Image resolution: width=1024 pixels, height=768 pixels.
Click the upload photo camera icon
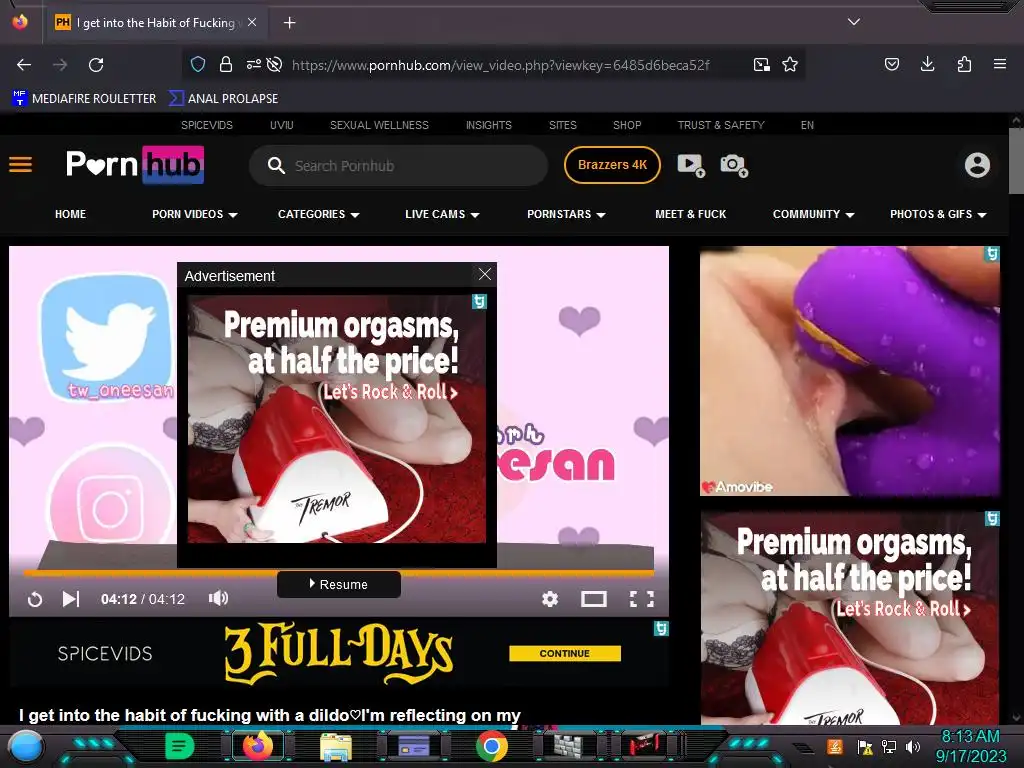pyautogui.click(x=734, y=165)
